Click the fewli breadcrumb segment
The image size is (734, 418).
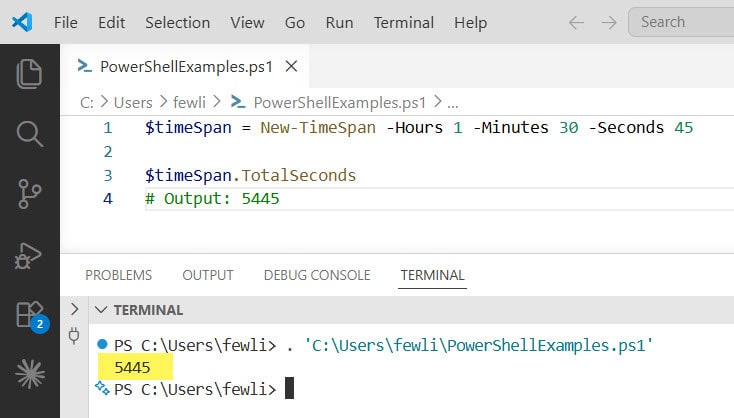point(189,103)
